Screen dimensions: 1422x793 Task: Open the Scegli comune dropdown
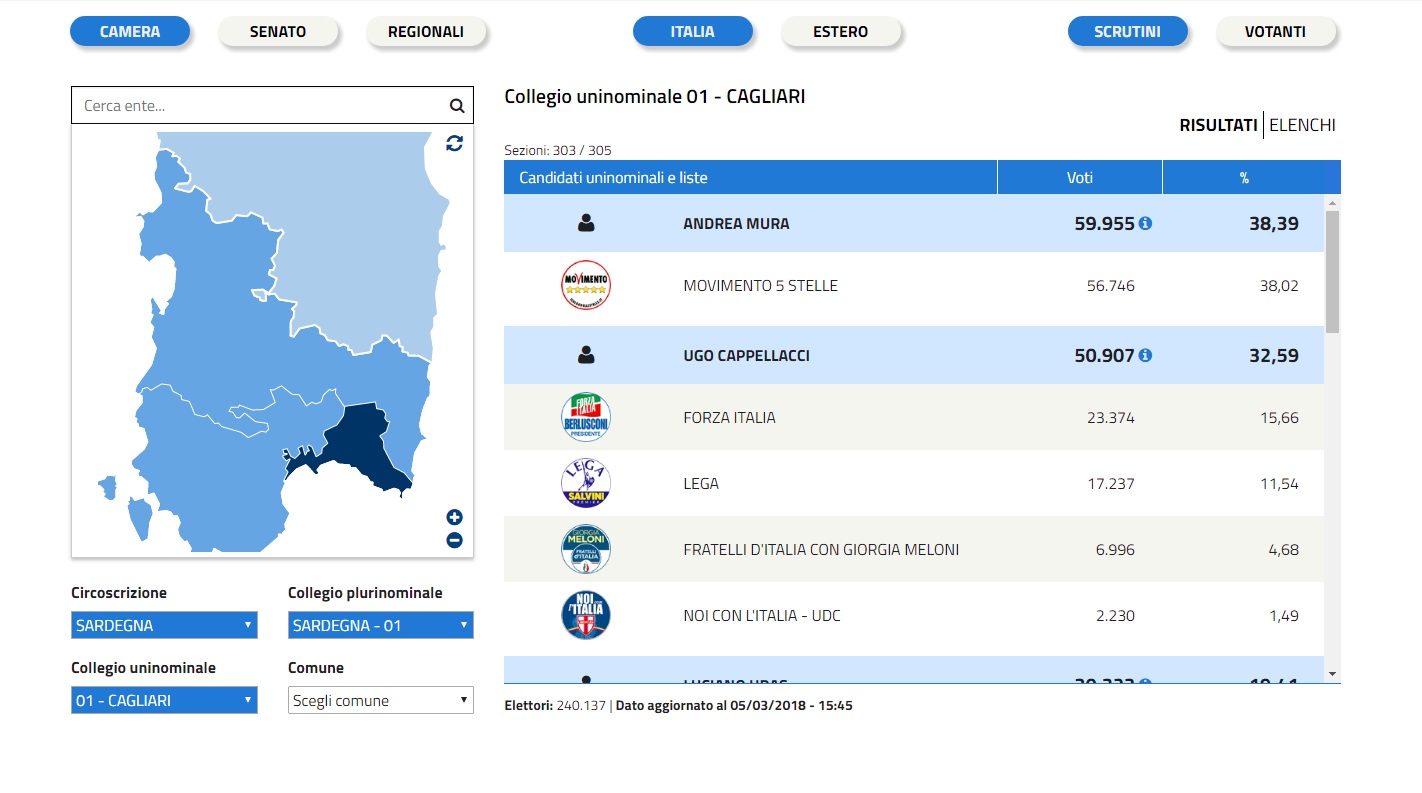(380, 700)
